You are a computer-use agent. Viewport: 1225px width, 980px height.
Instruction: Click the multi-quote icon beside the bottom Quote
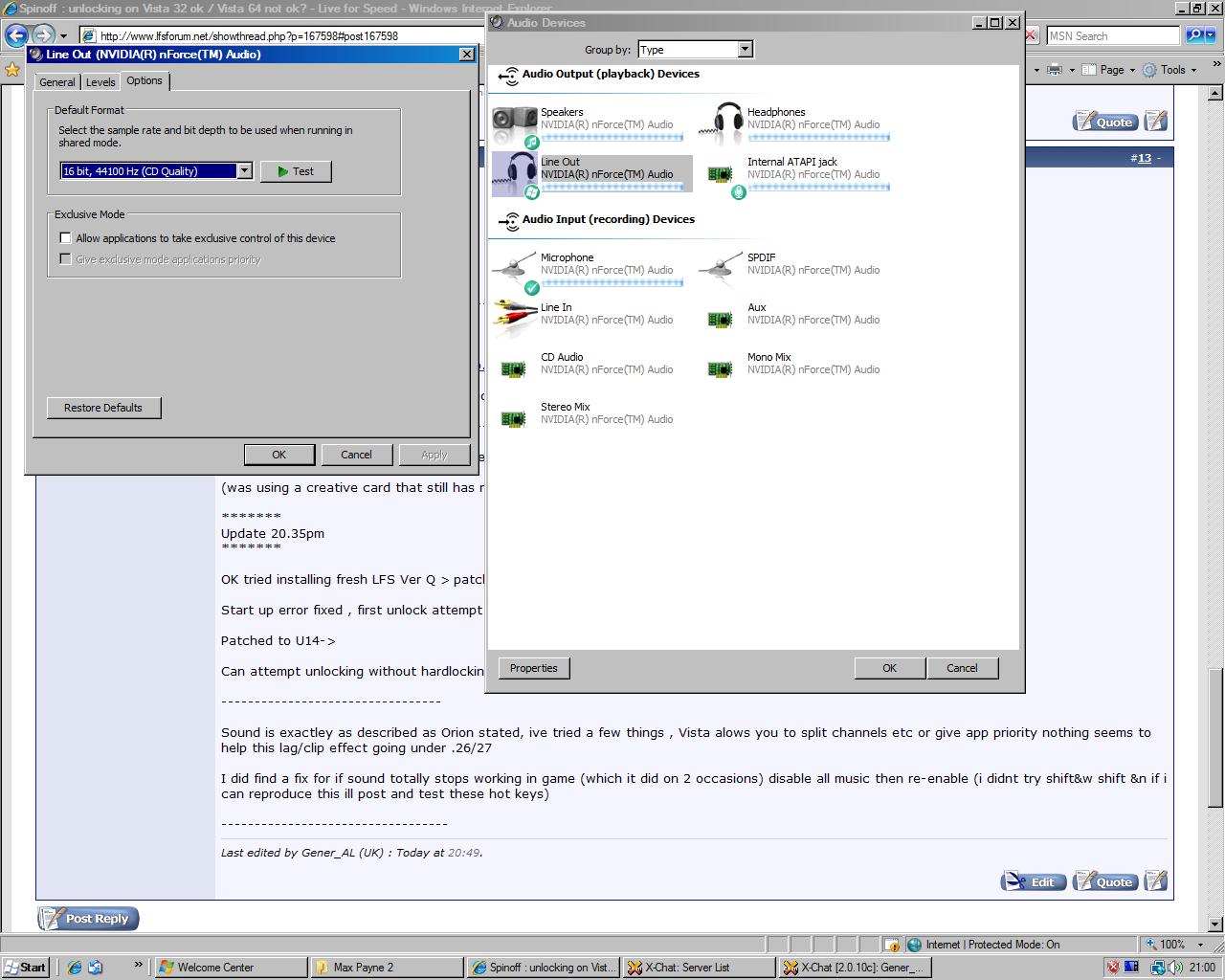(x=1156, y=880)
